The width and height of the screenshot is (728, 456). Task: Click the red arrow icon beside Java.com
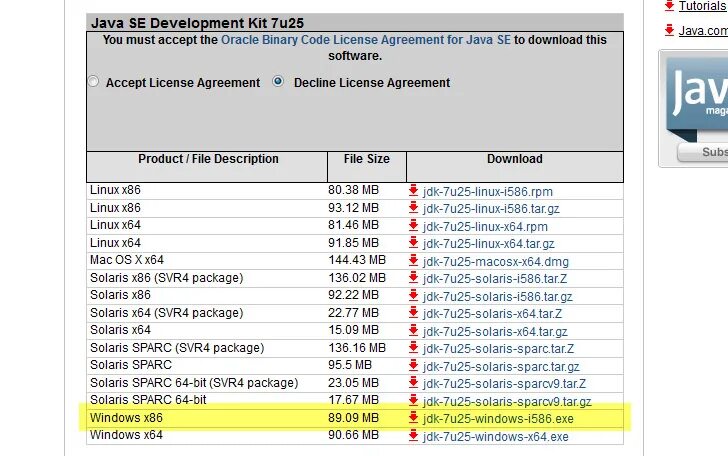(x=669, y=30)
